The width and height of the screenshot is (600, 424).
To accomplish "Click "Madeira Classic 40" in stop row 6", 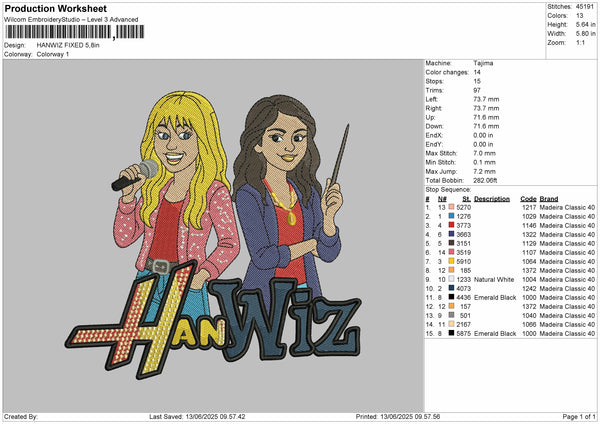I will coord(567,252).
